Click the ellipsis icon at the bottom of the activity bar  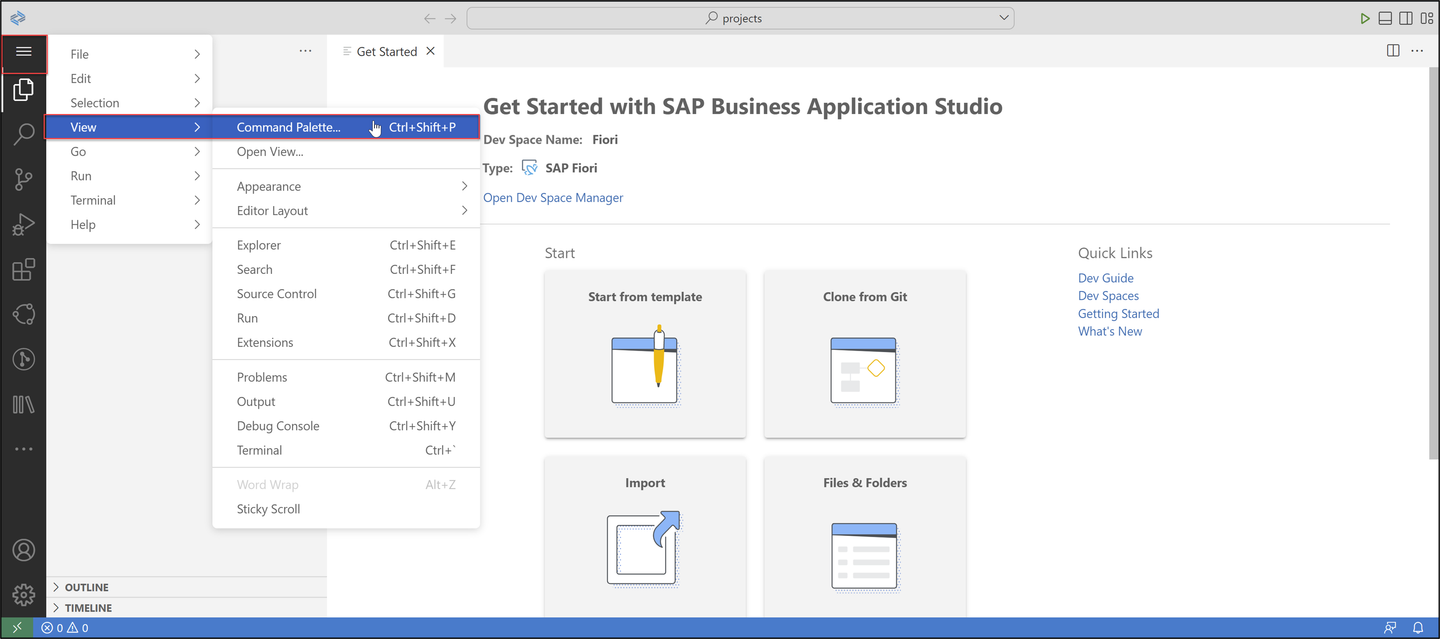coord(24,449)
